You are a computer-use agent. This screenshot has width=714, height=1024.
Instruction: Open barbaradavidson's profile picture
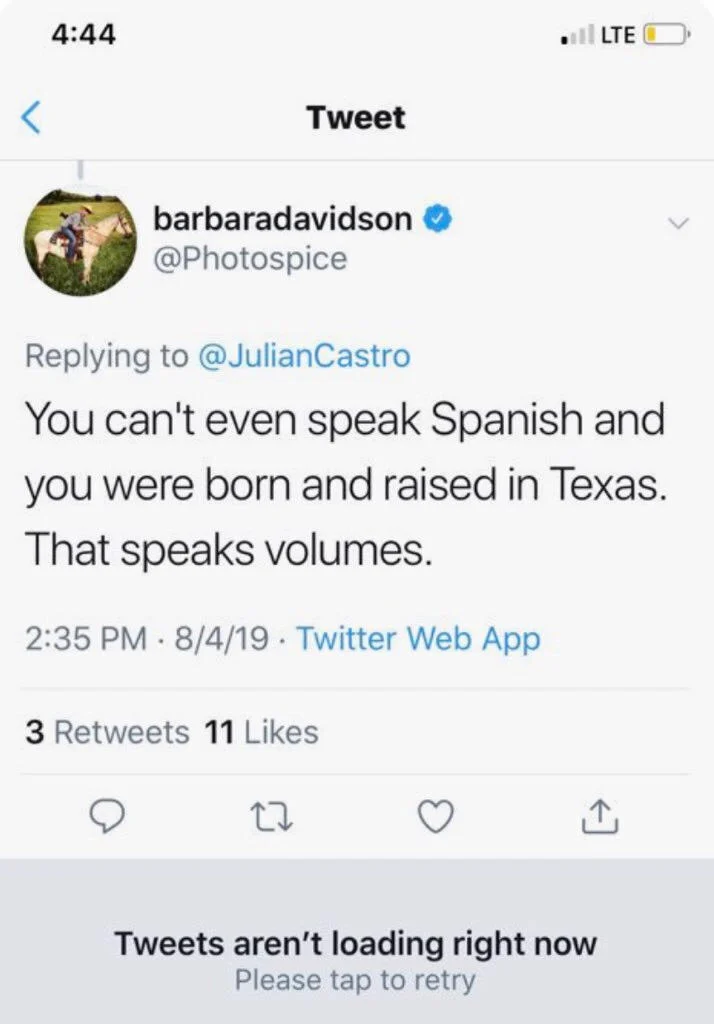point(79,241)
